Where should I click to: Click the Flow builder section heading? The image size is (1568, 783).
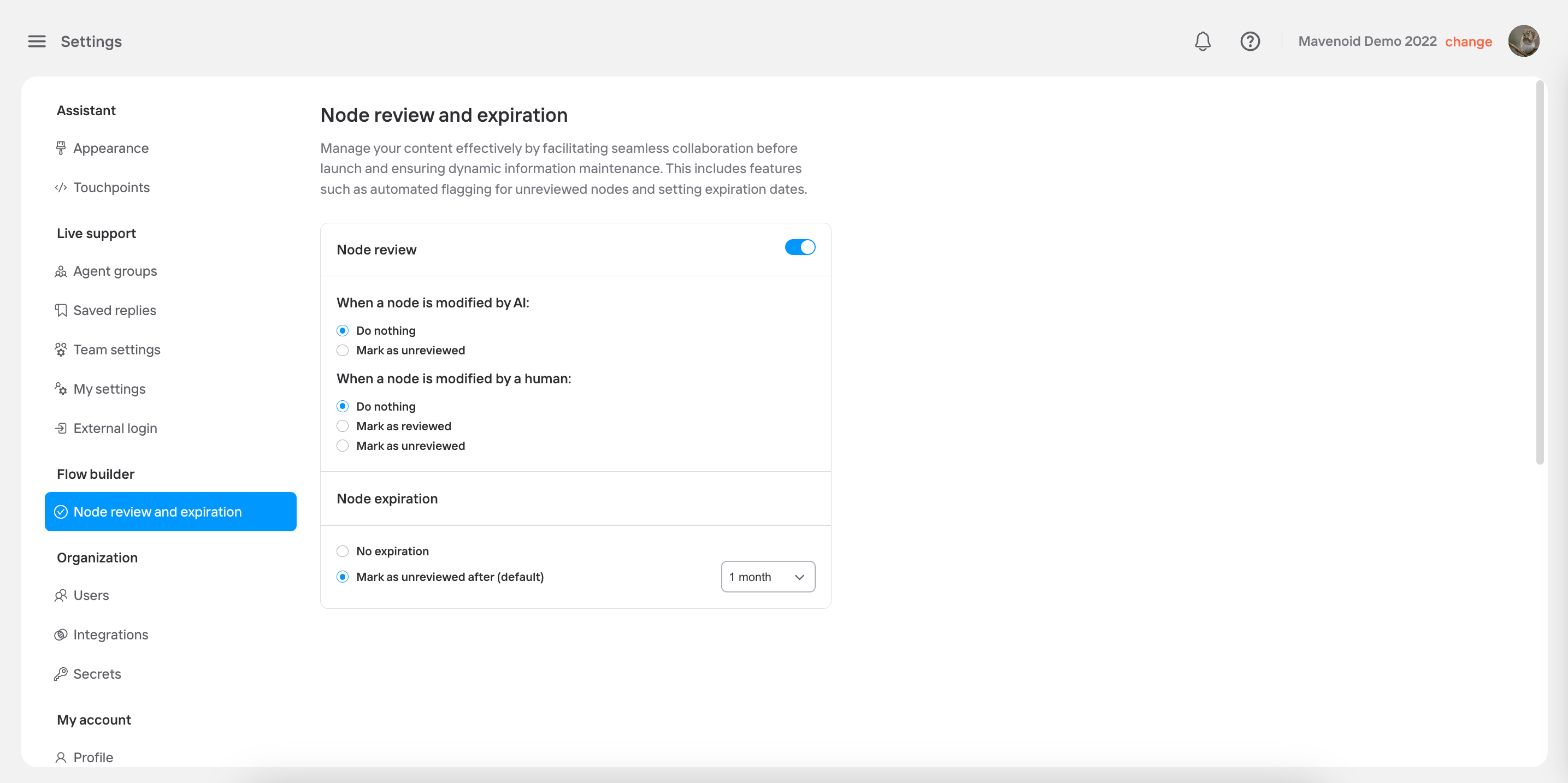[96, 474]
